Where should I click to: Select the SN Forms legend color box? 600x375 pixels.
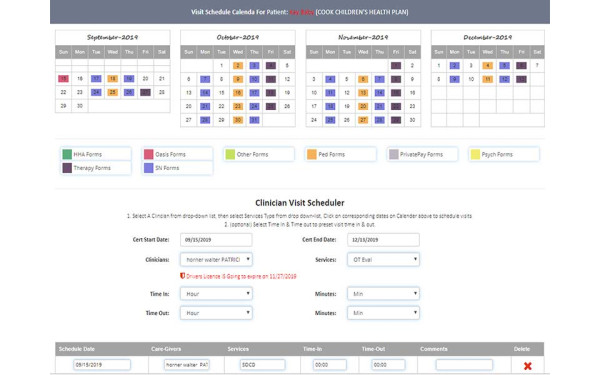coord(148,168)
